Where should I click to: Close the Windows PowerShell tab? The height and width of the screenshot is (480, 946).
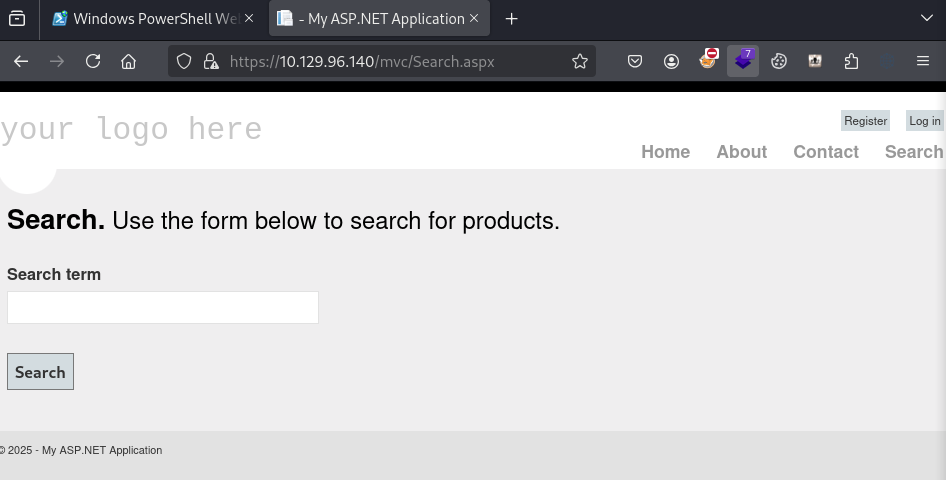[249, 19]
